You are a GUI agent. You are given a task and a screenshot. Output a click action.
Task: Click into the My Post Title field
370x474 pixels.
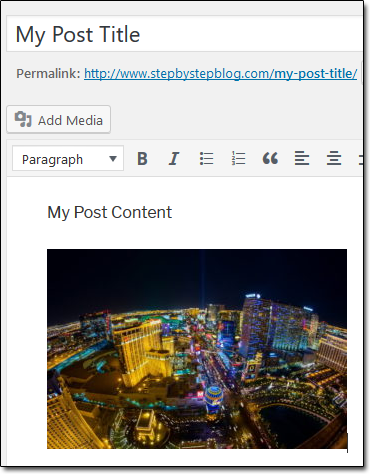tap(184, 34)
